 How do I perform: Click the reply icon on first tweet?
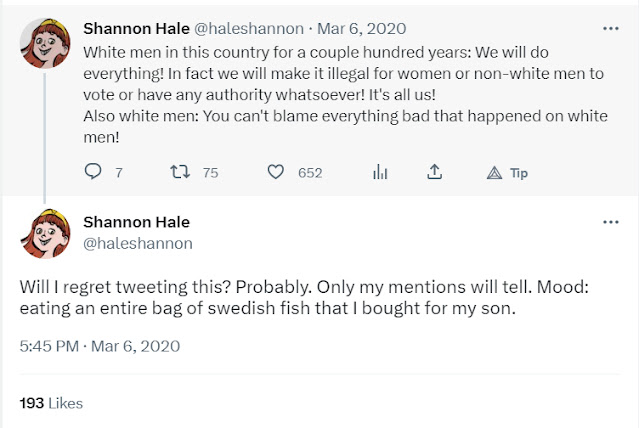(94, 172)
